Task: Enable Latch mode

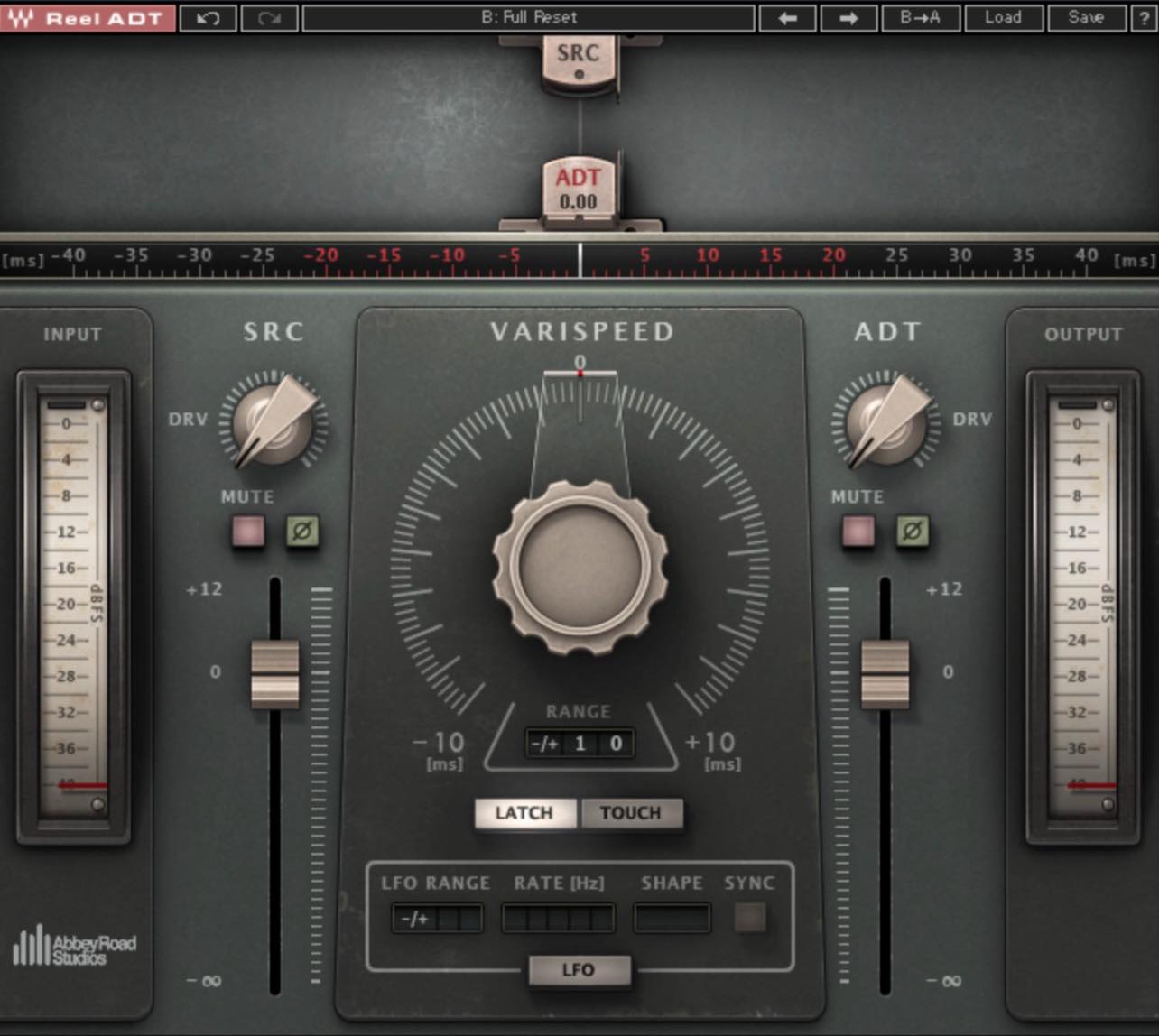Action: pos(524,813)
